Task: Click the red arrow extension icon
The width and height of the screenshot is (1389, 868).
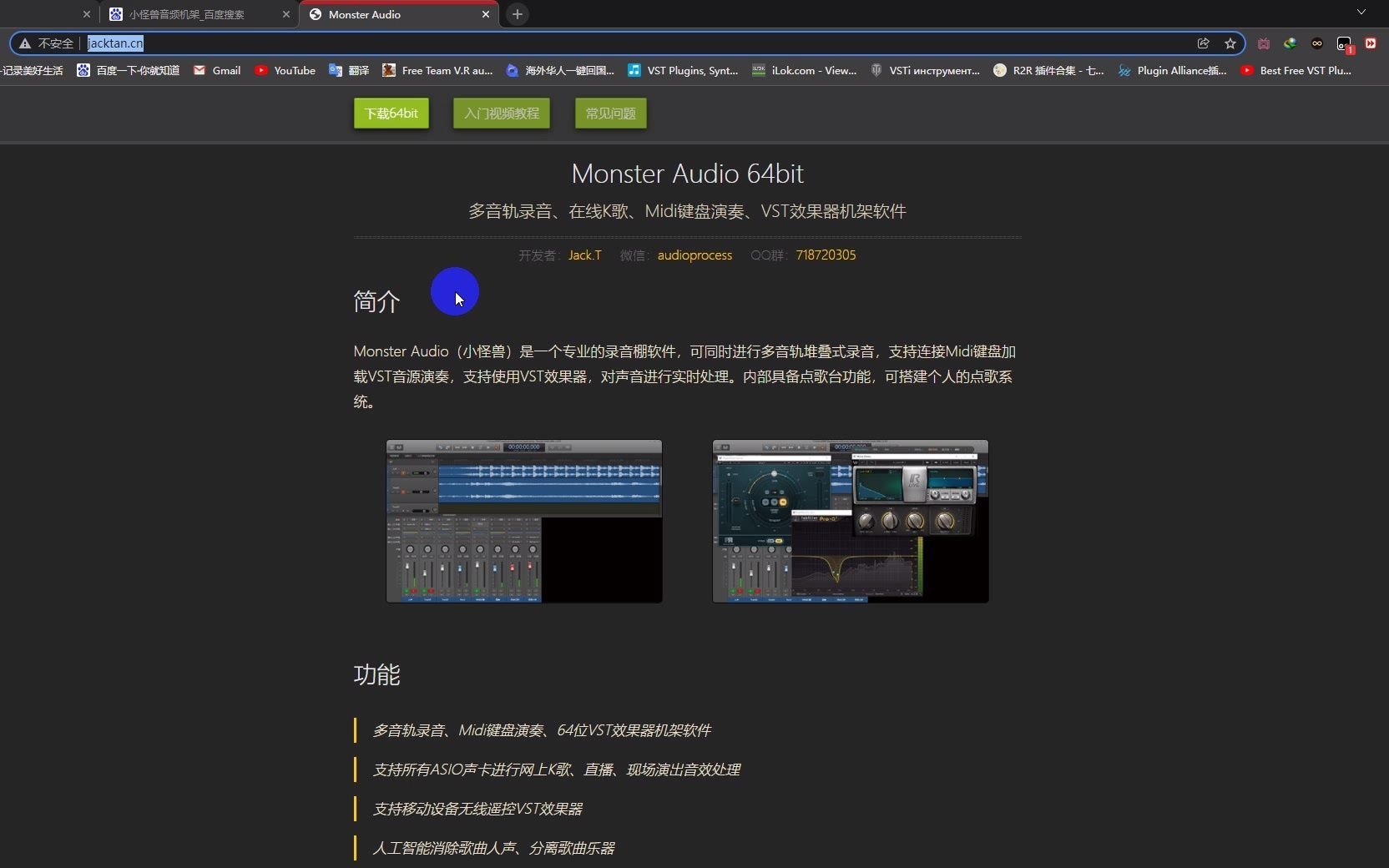Action: click(x=1371, y=43)
